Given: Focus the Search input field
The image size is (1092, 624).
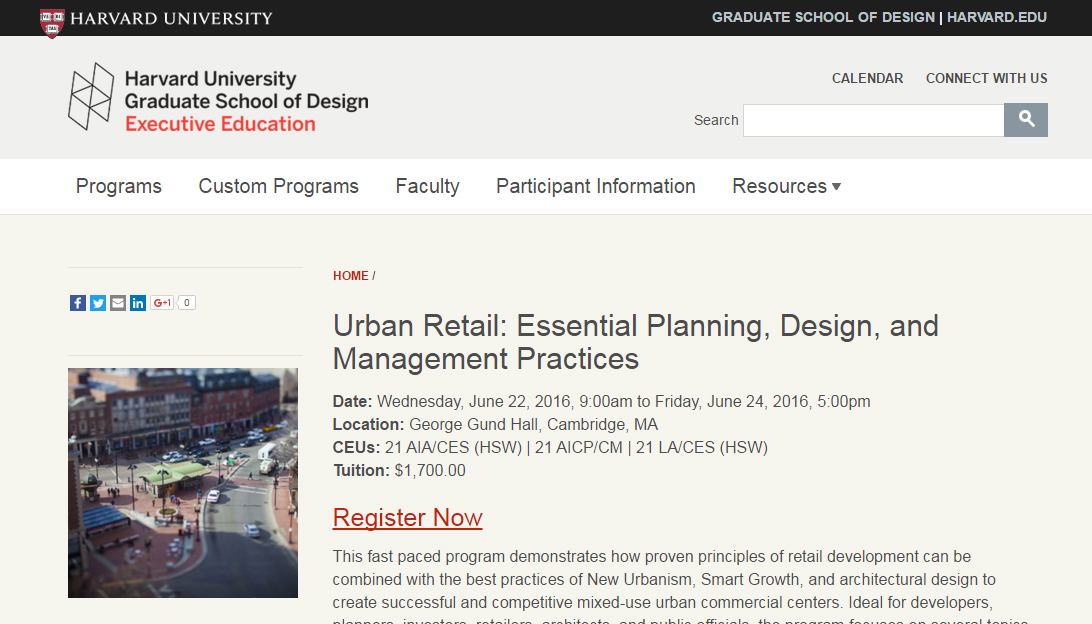Looking at the screenshot, I should 873,120.
